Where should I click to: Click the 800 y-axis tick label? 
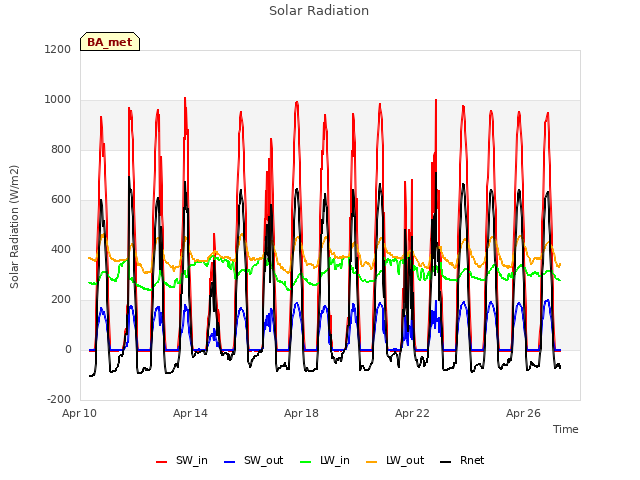[x=61, y=149]
